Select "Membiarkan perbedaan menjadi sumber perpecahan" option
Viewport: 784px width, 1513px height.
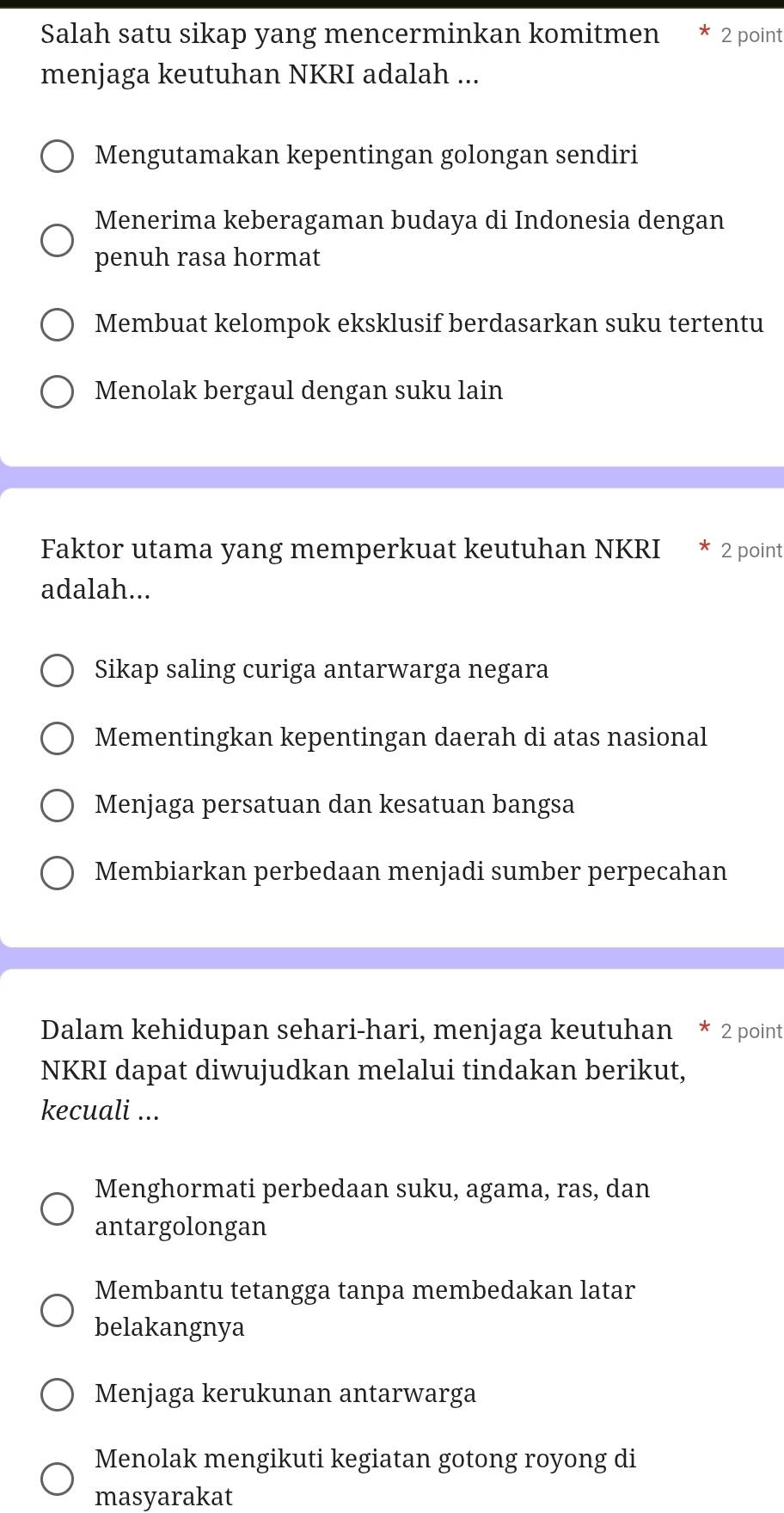click(58, 872)
